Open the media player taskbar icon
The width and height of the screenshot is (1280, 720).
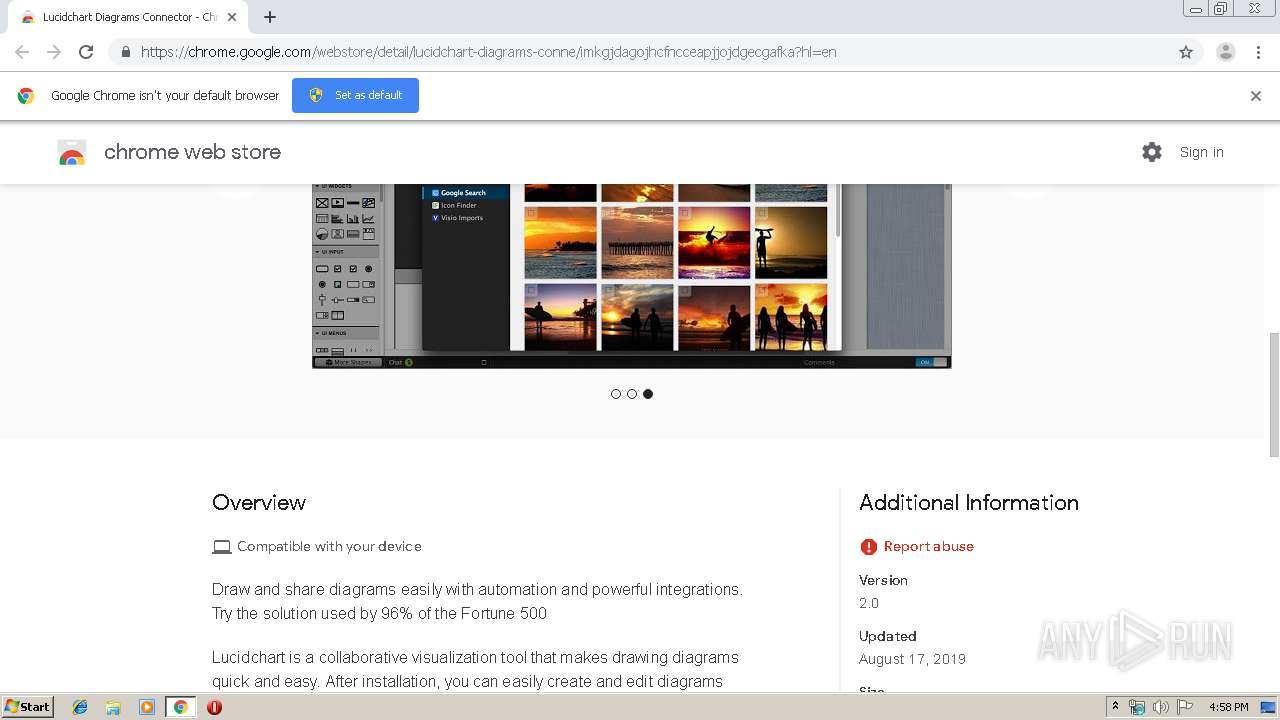pos(147,707)
